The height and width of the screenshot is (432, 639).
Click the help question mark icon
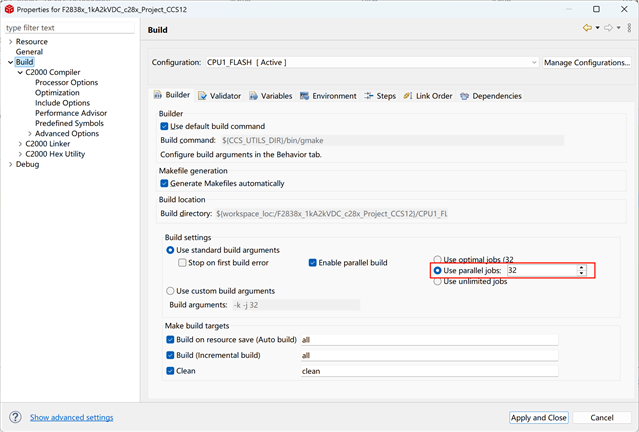point(15,417)
